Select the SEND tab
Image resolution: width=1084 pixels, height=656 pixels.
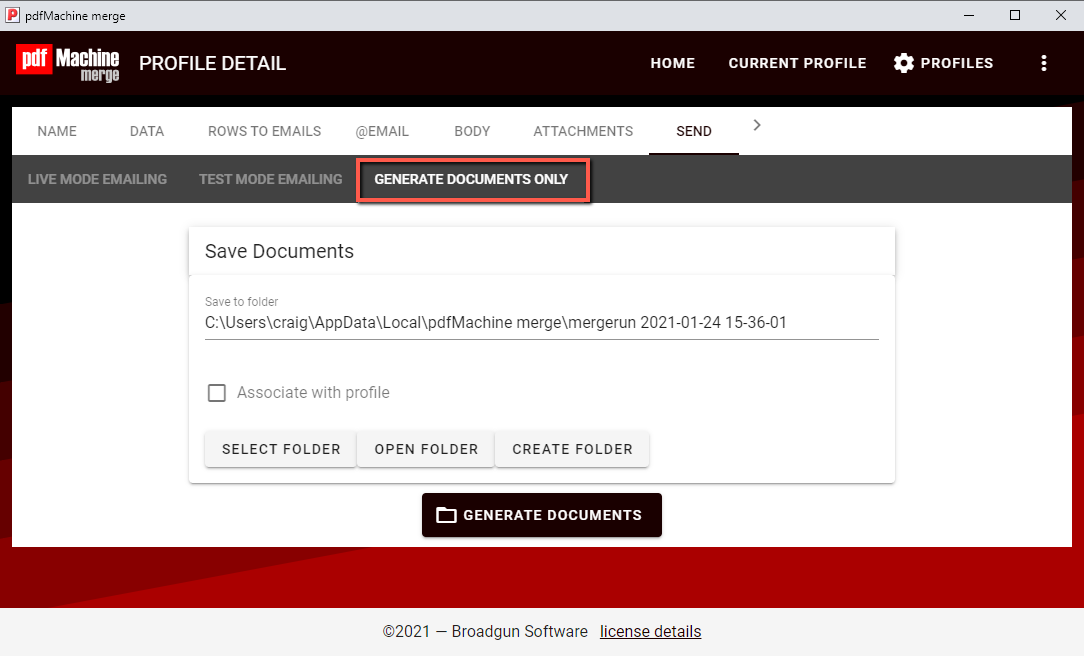[693, 131]
